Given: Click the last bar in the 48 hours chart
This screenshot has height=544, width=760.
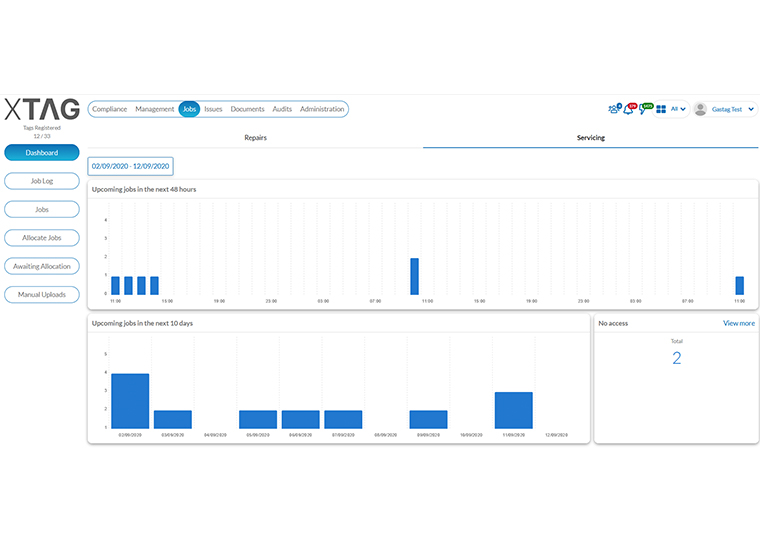Looking at the screenshot, I should point(740,286).
